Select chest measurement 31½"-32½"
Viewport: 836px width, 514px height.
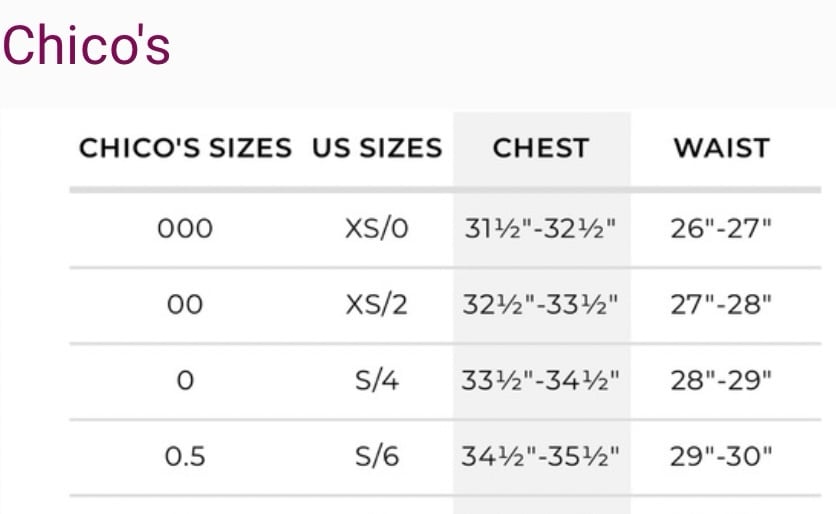click(540, 229)
